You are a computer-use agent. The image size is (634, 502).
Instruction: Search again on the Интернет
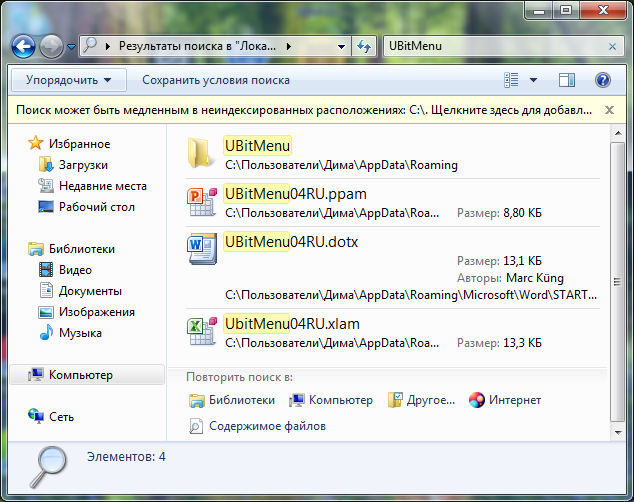click(505, 400)
